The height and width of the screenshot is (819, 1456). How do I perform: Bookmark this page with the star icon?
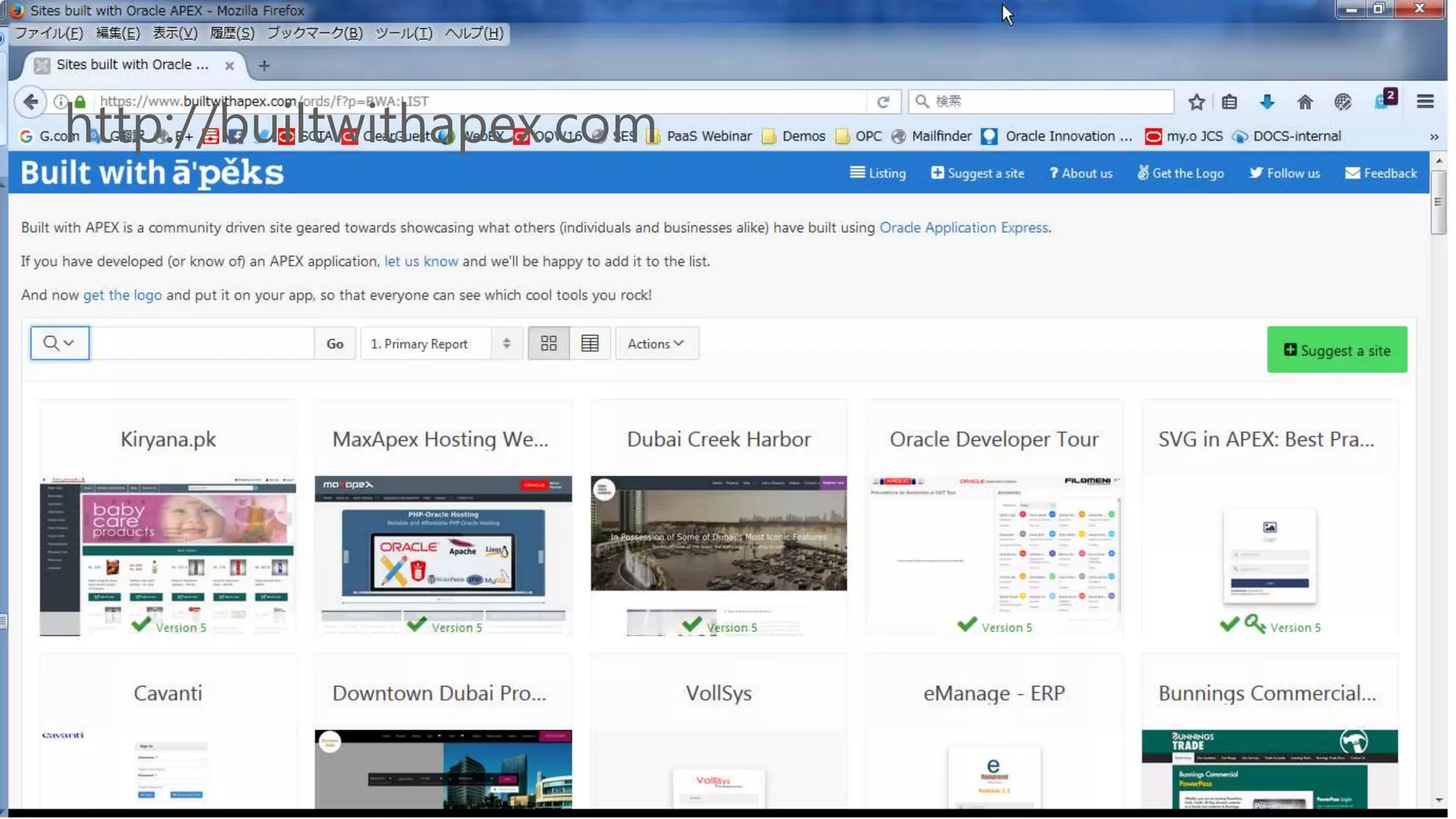(1197, 102)
